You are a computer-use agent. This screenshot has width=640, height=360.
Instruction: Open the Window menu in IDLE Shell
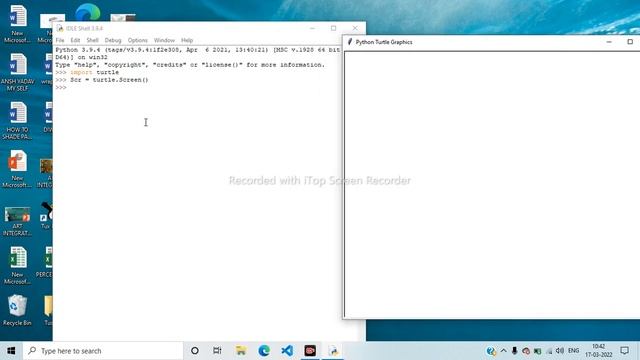tap(164, 40)
